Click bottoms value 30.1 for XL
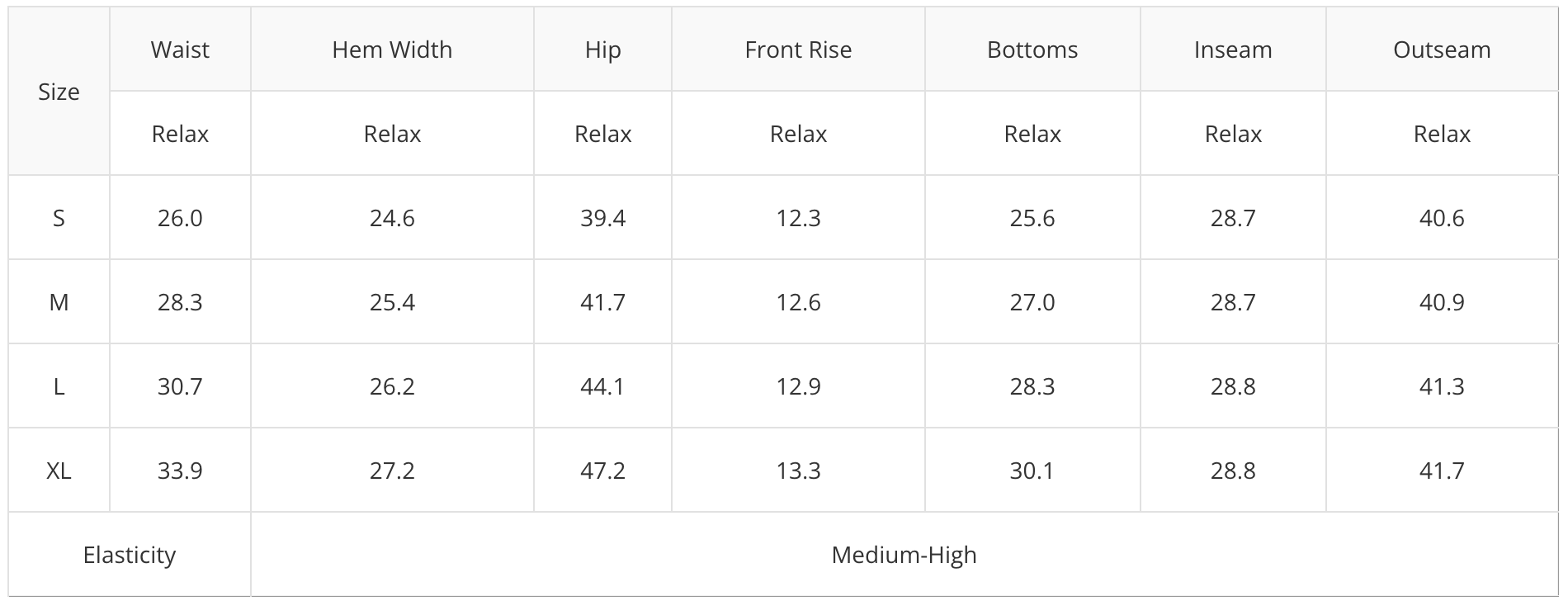 1032,471
